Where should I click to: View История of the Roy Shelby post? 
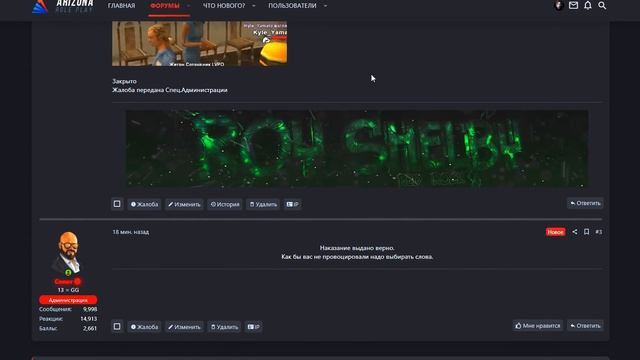[x=225, y=204]
